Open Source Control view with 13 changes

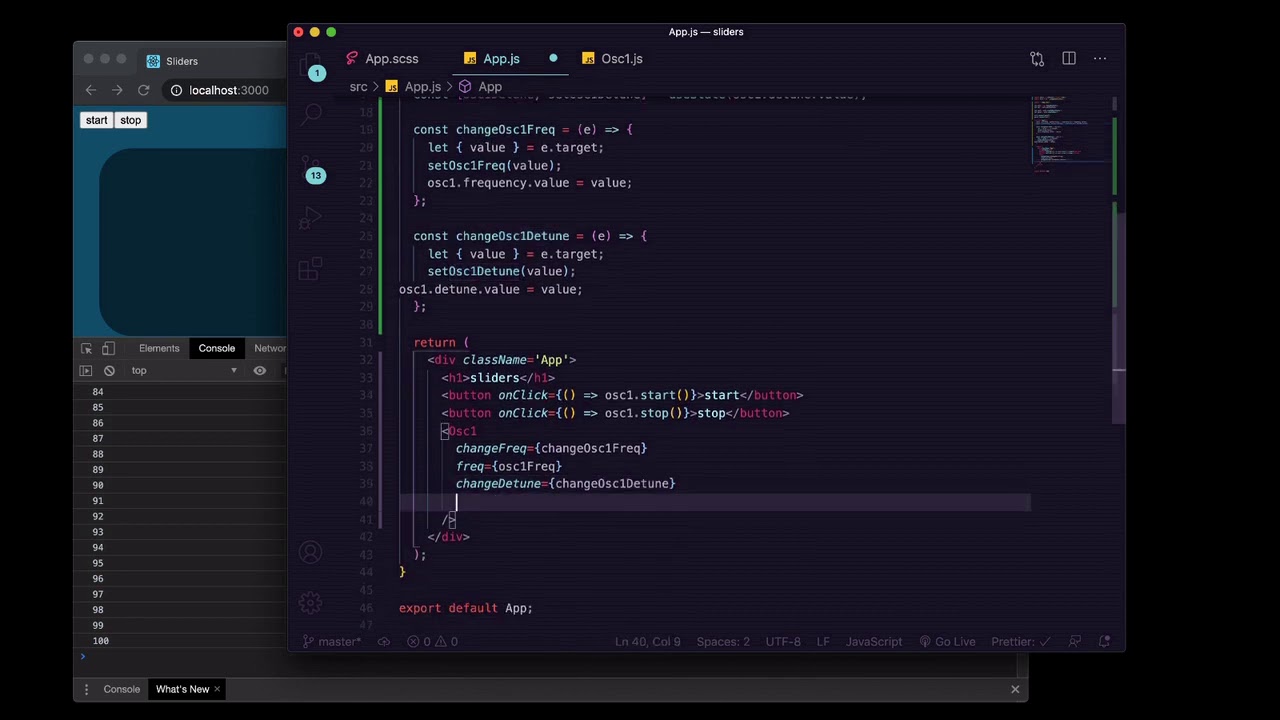[312, 168]
